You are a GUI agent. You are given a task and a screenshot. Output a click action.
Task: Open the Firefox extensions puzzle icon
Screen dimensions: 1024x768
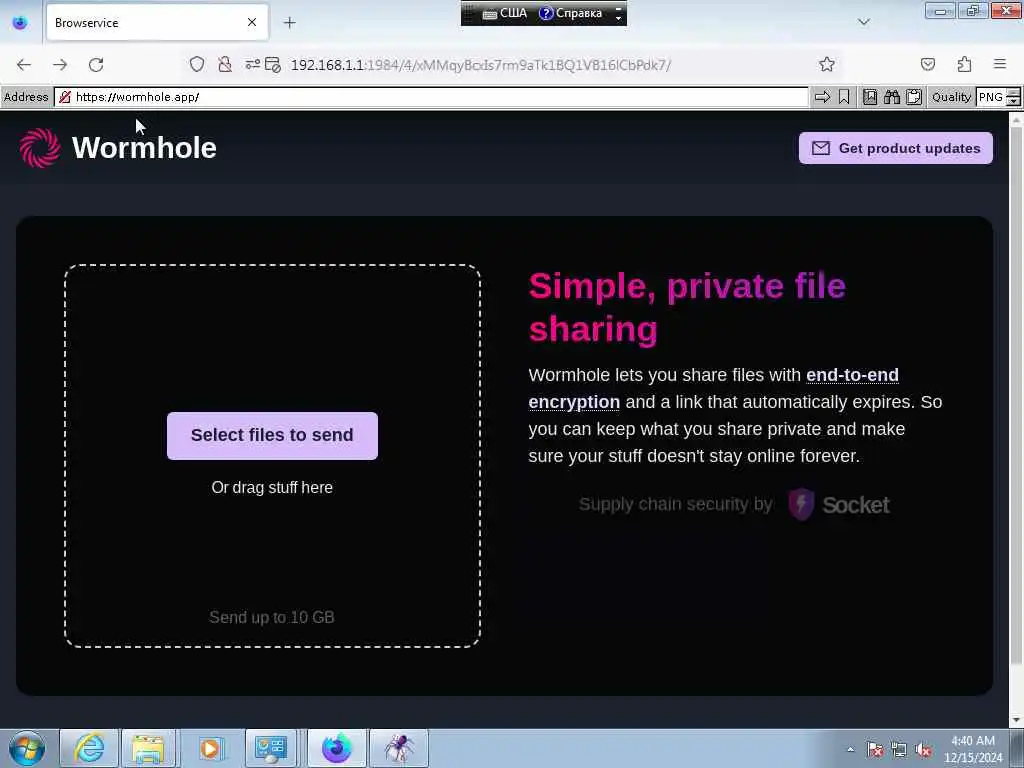click(x=965, y=64)
